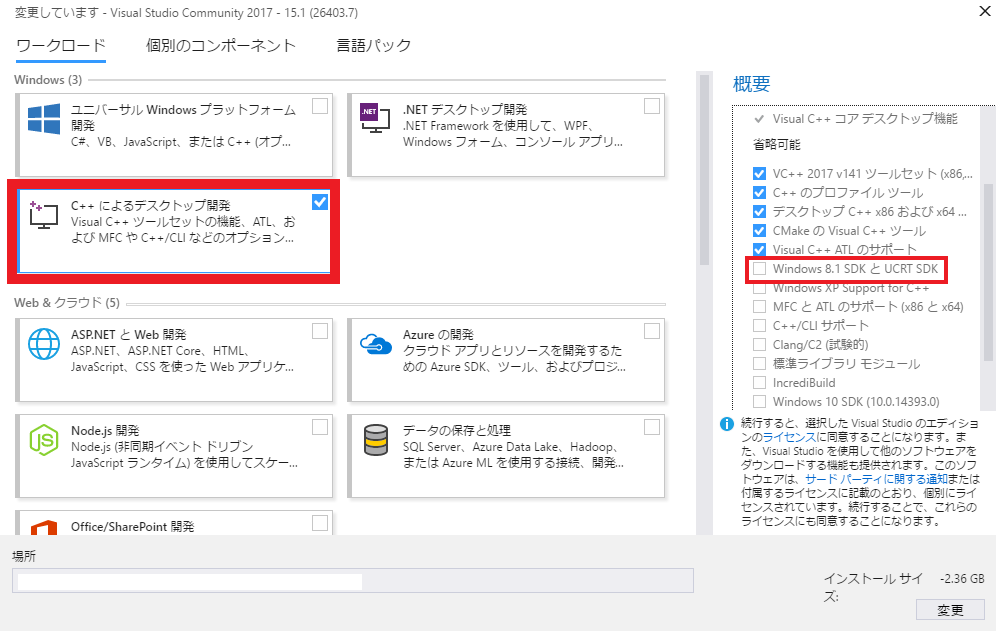Switch to the ワークロード tab
The height and width of the screenshot is (631, 996).
click(x=61, y=46)
